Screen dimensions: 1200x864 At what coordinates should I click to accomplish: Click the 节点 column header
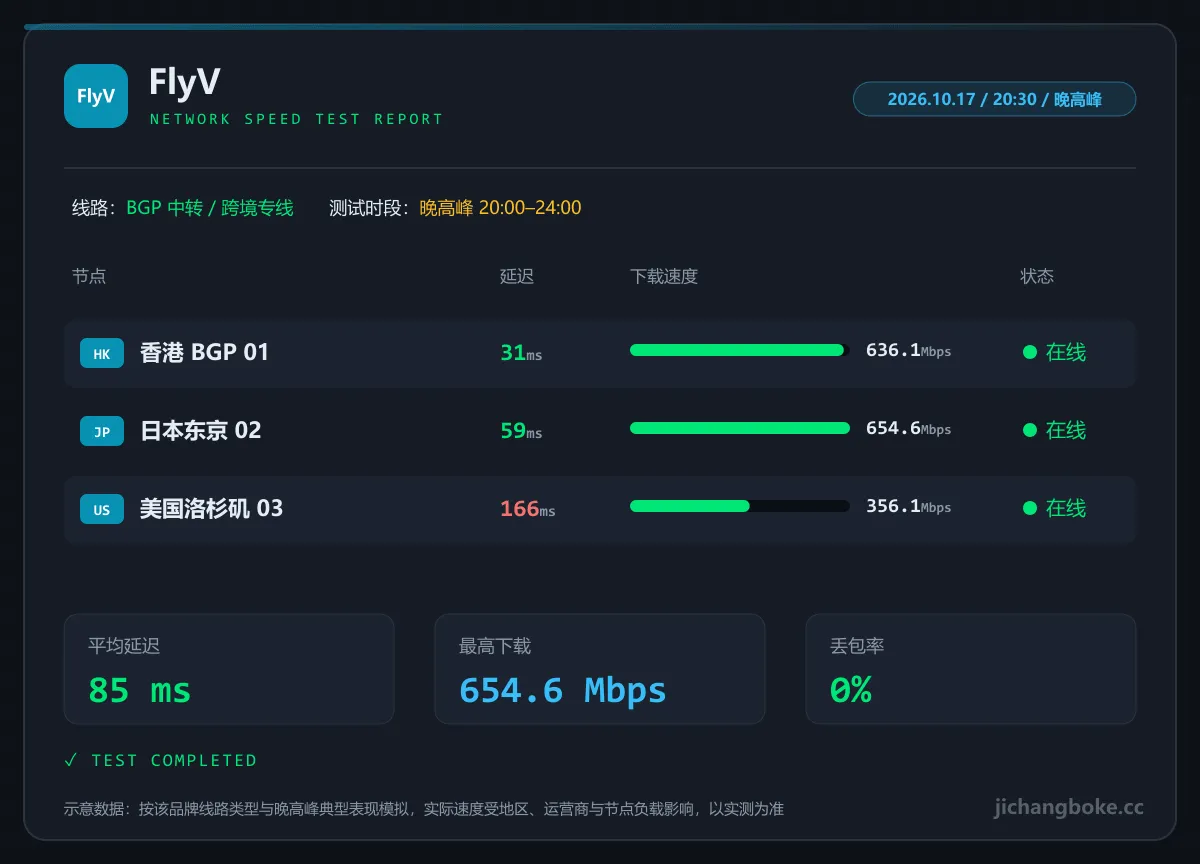click(89, 276)
